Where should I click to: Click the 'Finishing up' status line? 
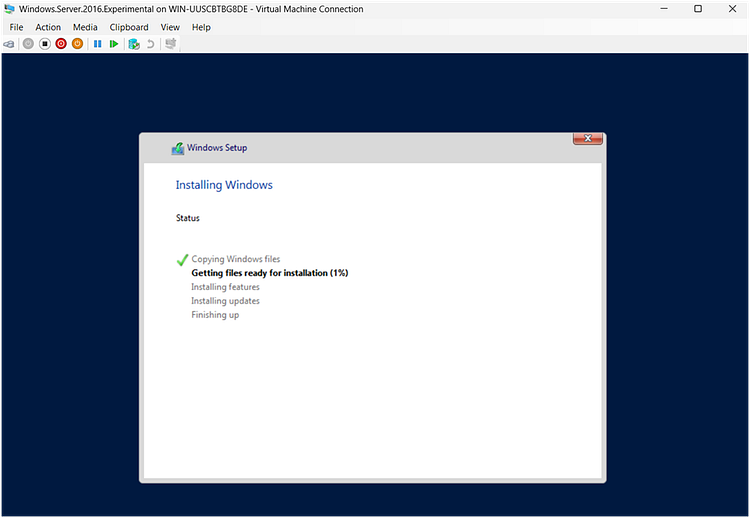pos(215,315)
